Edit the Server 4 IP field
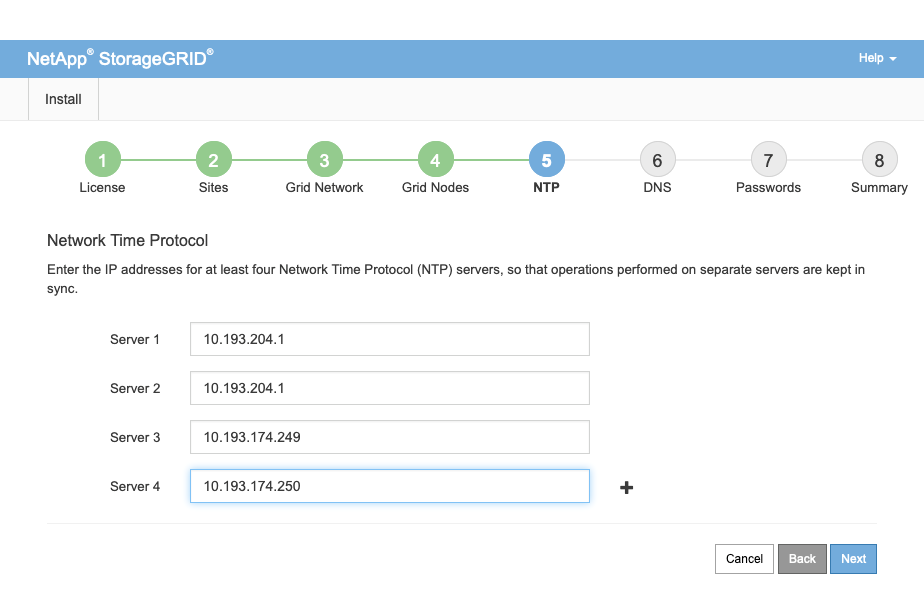The image size is (924, 592). [389, 486]
